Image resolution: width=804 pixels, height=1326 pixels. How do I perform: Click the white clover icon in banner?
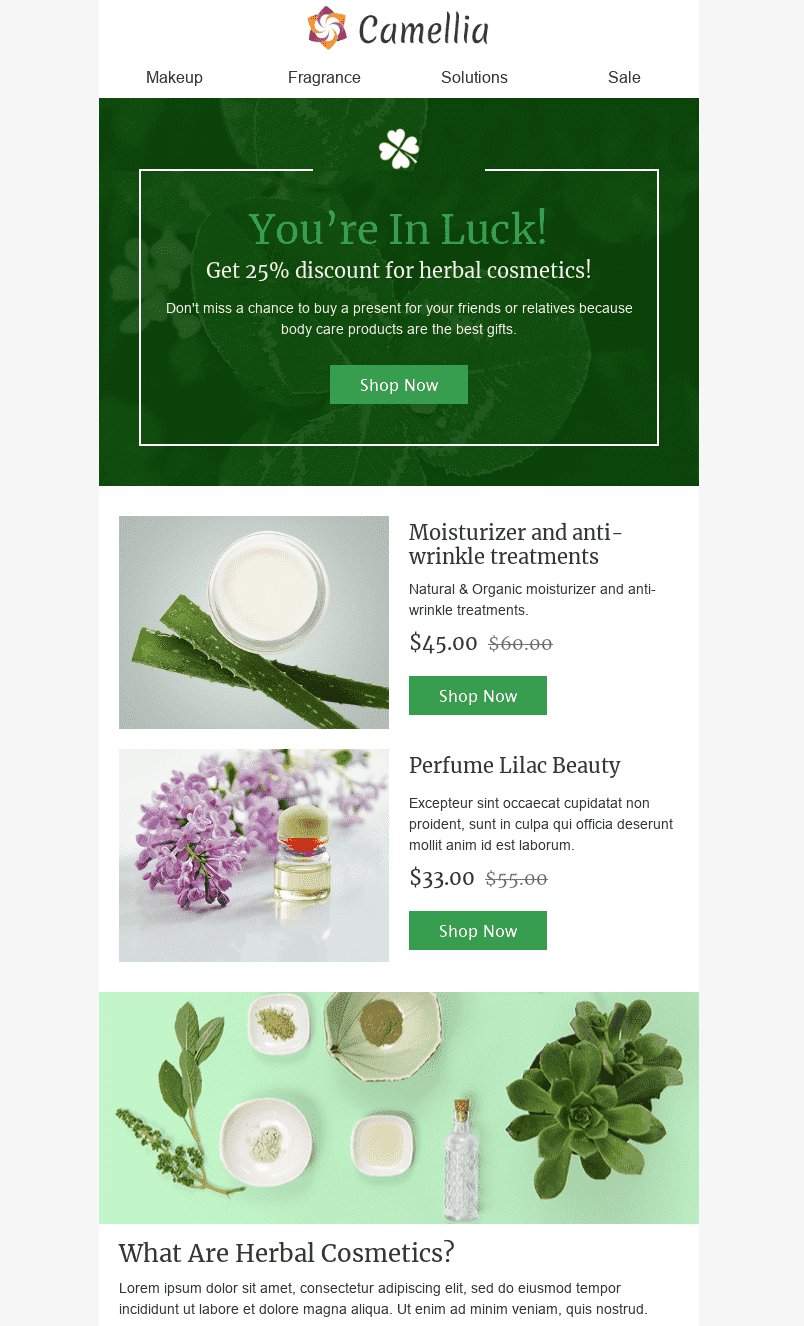[x=399, y=149]
